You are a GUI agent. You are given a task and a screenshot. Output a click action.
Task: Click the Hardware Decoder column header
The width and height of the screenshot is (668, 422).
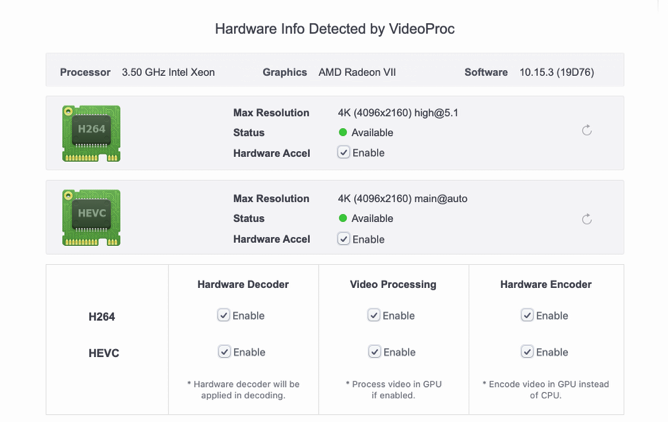click(x=243, y=284)
